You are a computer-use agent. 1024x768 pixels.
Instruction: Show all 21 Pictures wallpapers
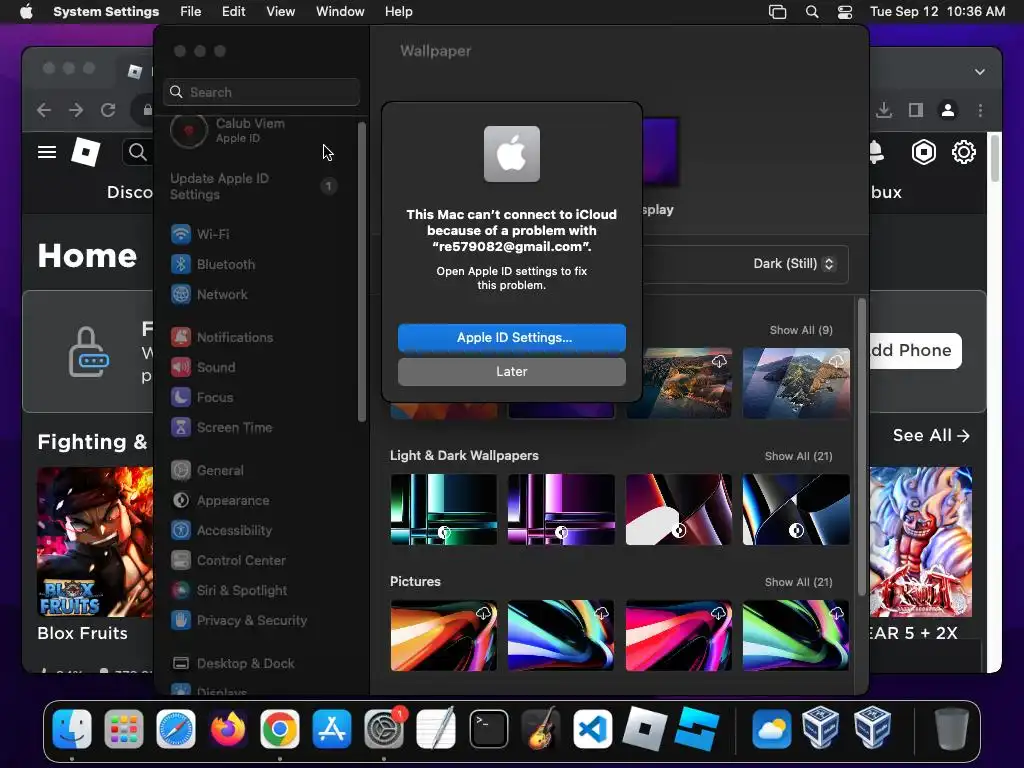(798, 583)
